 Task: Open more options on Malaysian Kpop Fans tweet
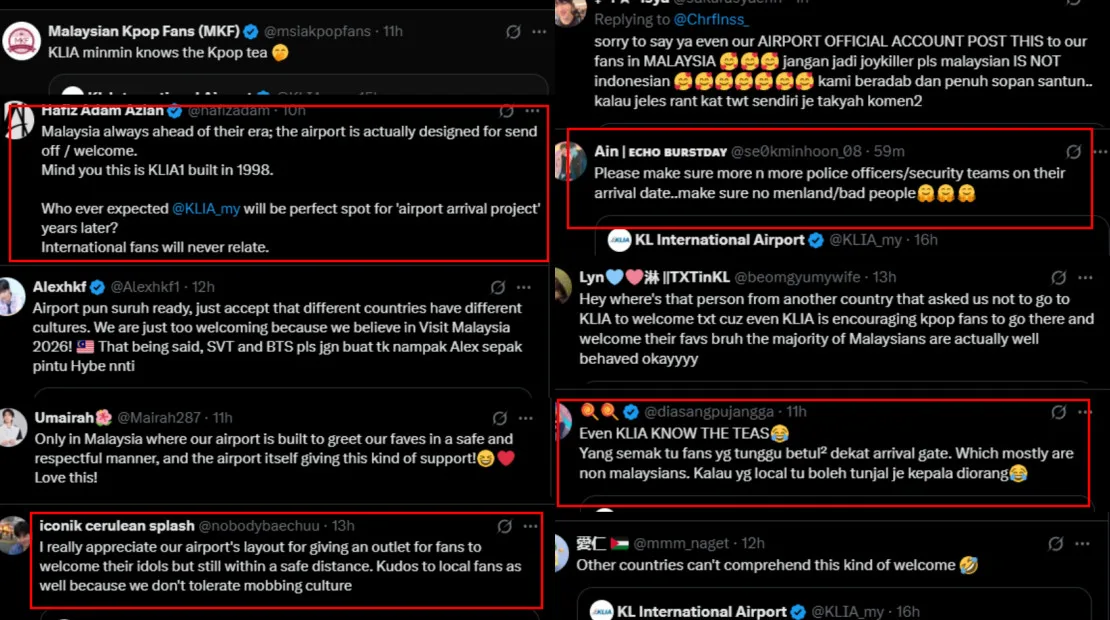coord(539,32)
